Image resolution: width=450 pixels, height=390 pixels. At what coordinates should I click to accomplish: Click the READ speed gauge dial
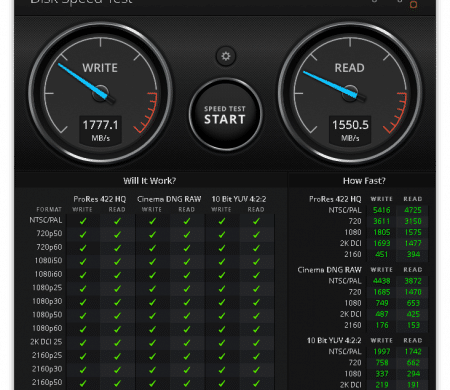350,93
